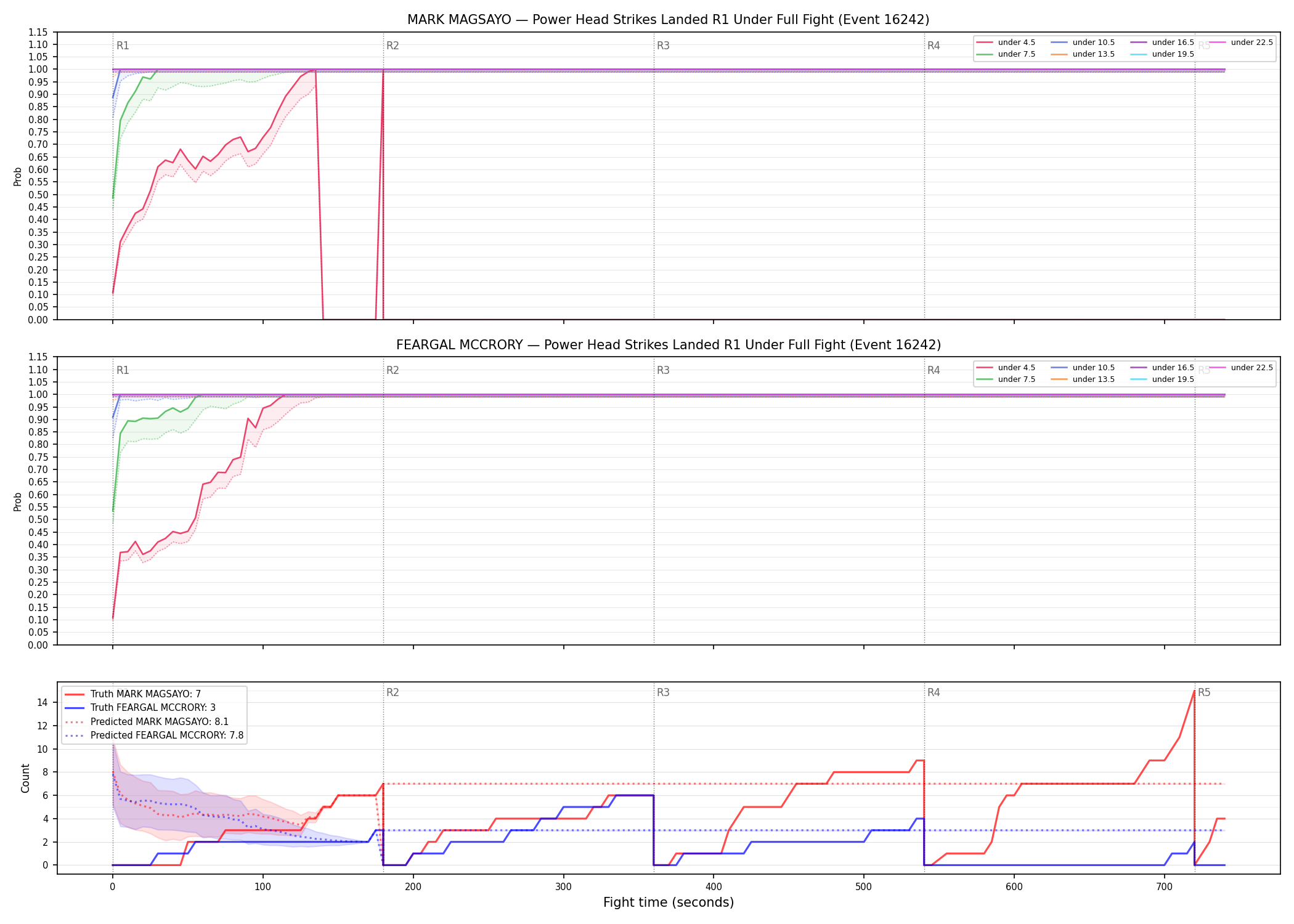Click the Feargal McCrory chart title
Screen dimensions: 1294x924
click(668, 345)
